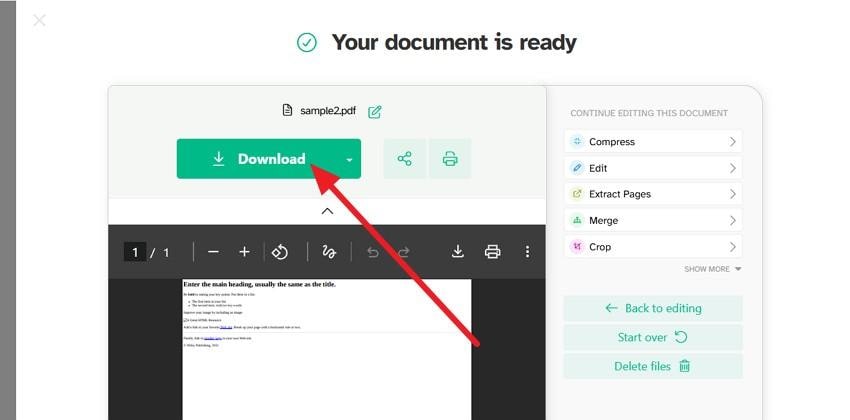Click the Back to editing button
850x420 pixels.
coord(653,308)
